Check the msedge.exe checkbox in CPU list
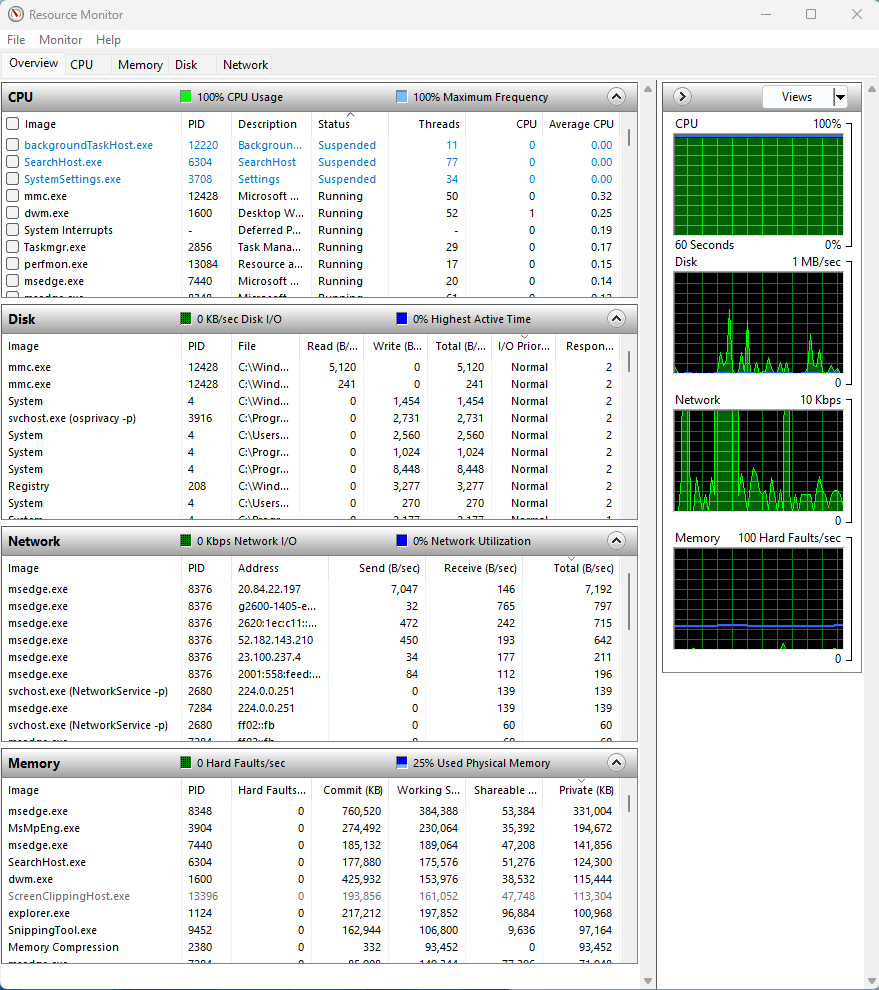The width and height of the screenshot is (879, 990). (x=13, y=281)
